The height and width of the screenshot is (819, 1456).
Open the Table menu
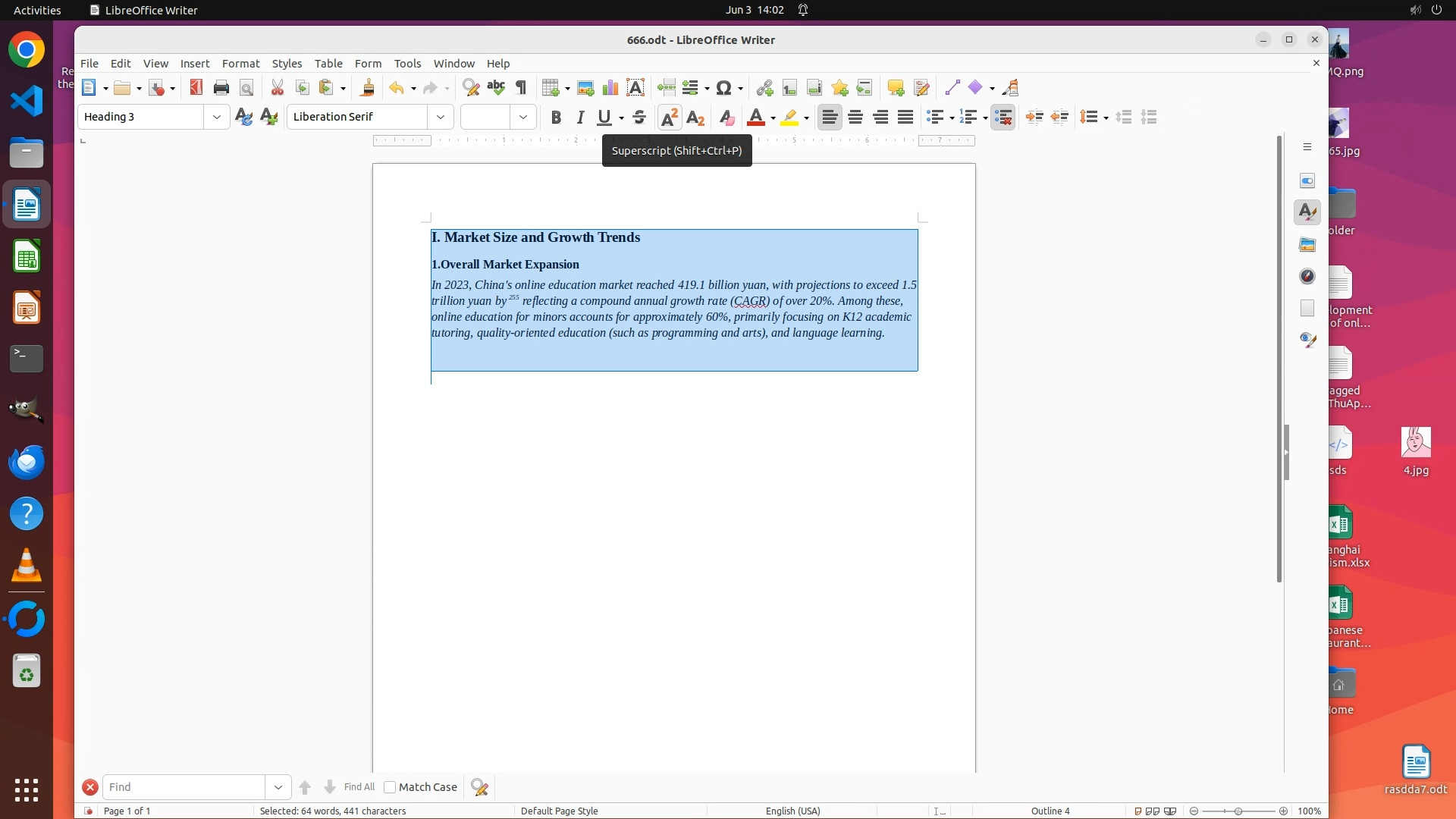click(328, 64)
